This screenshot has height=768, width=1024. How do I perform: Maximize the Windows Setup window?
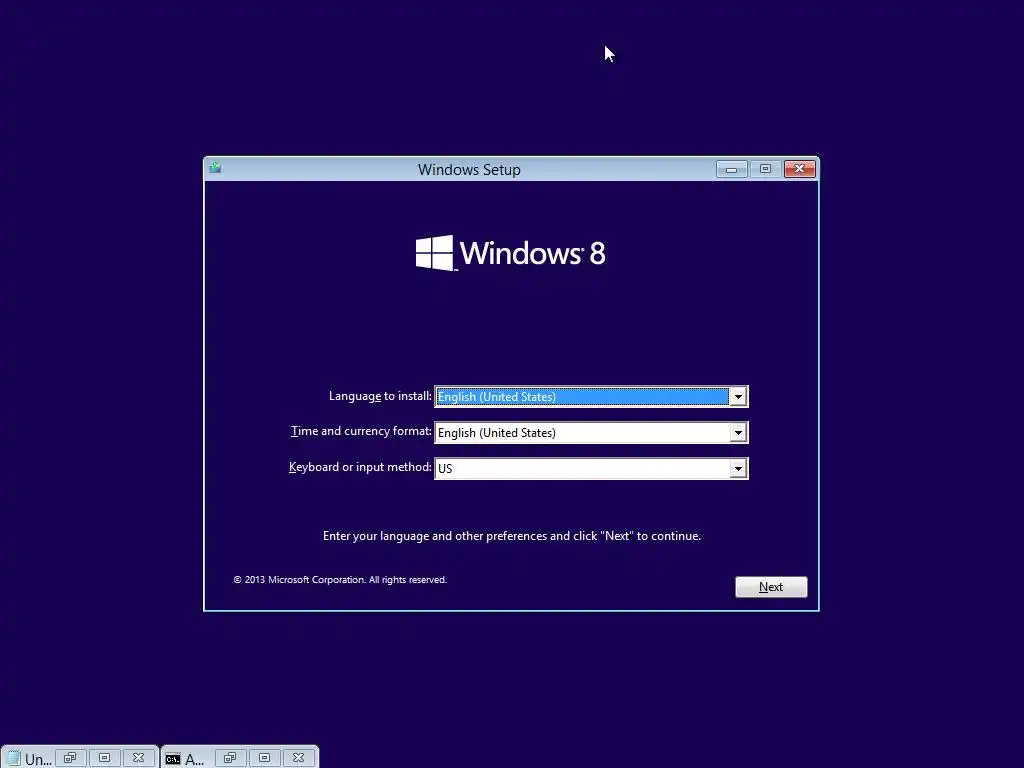coord(765,169)
